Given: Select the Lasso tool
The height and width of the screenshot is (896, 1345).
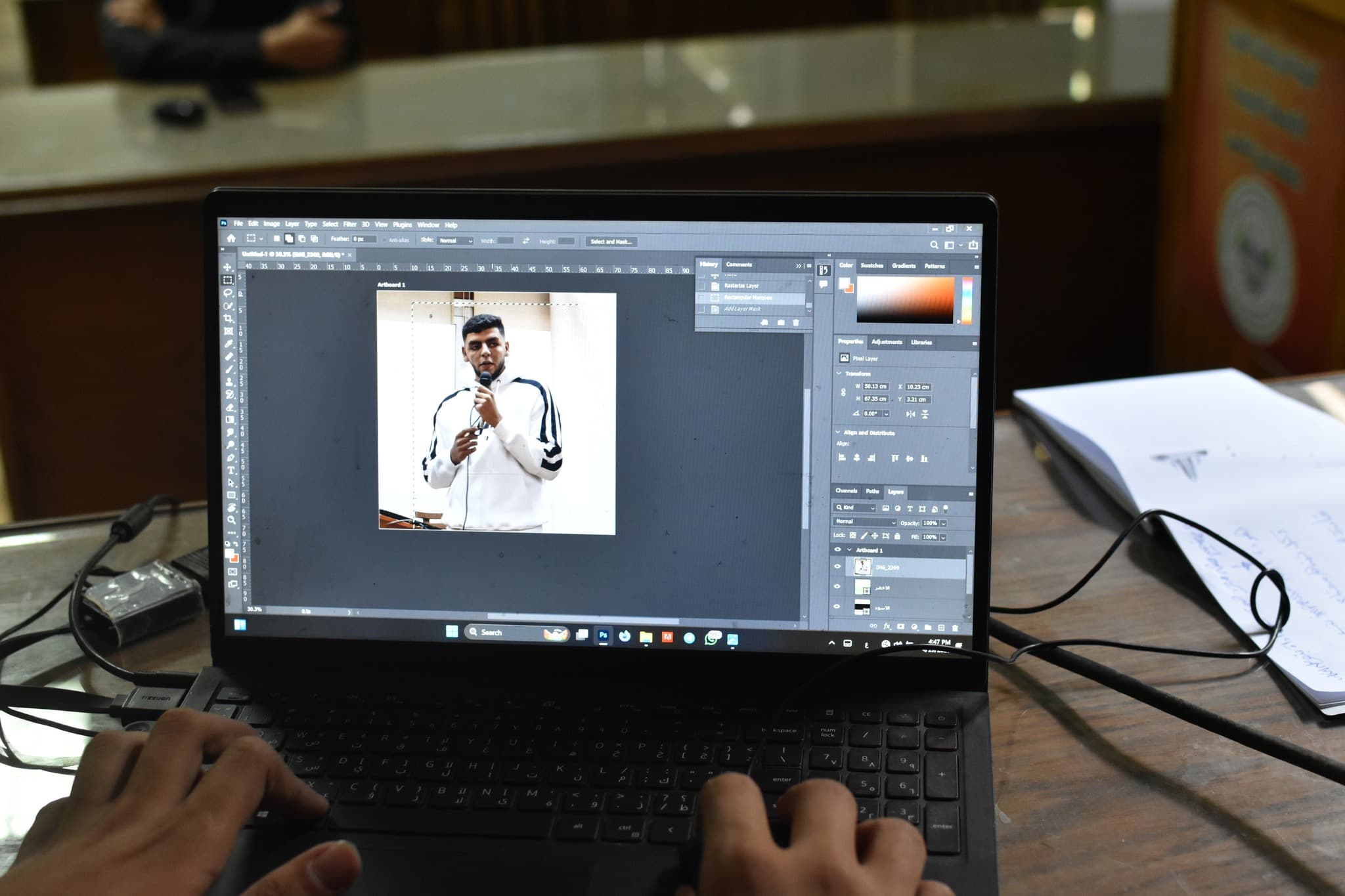Looking at the screenshot, I should point(228,293).
